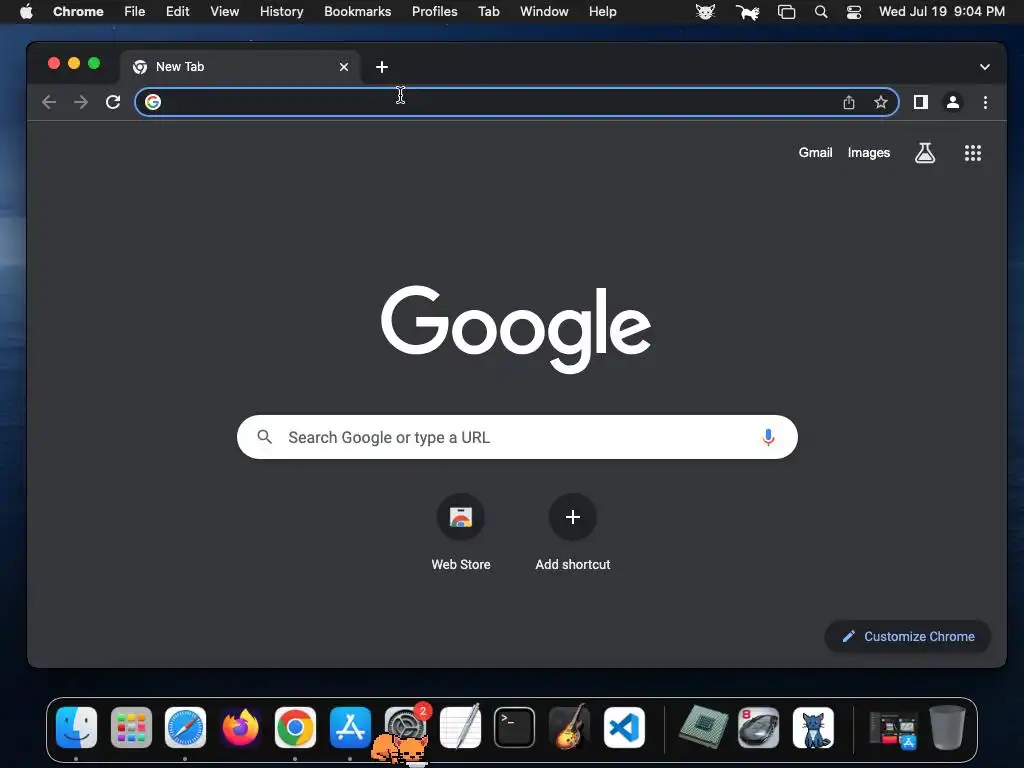Launch GarageBand from the dock
The image size is (1024, 768).
tap(569, 726)
